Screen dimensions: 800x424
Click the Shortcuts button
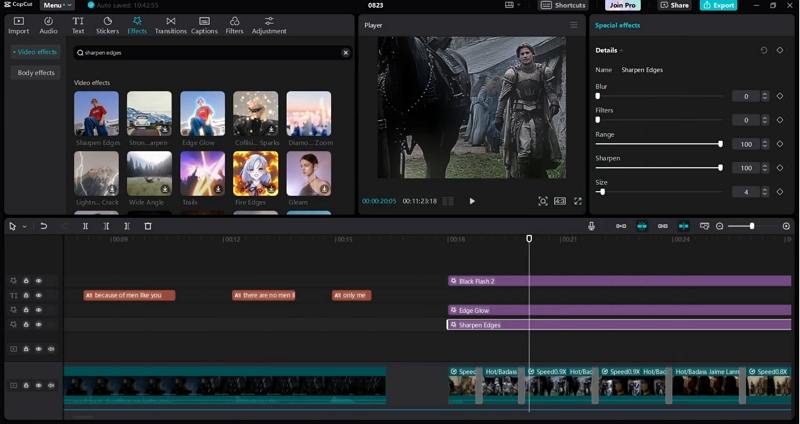[x=563, y=5]
